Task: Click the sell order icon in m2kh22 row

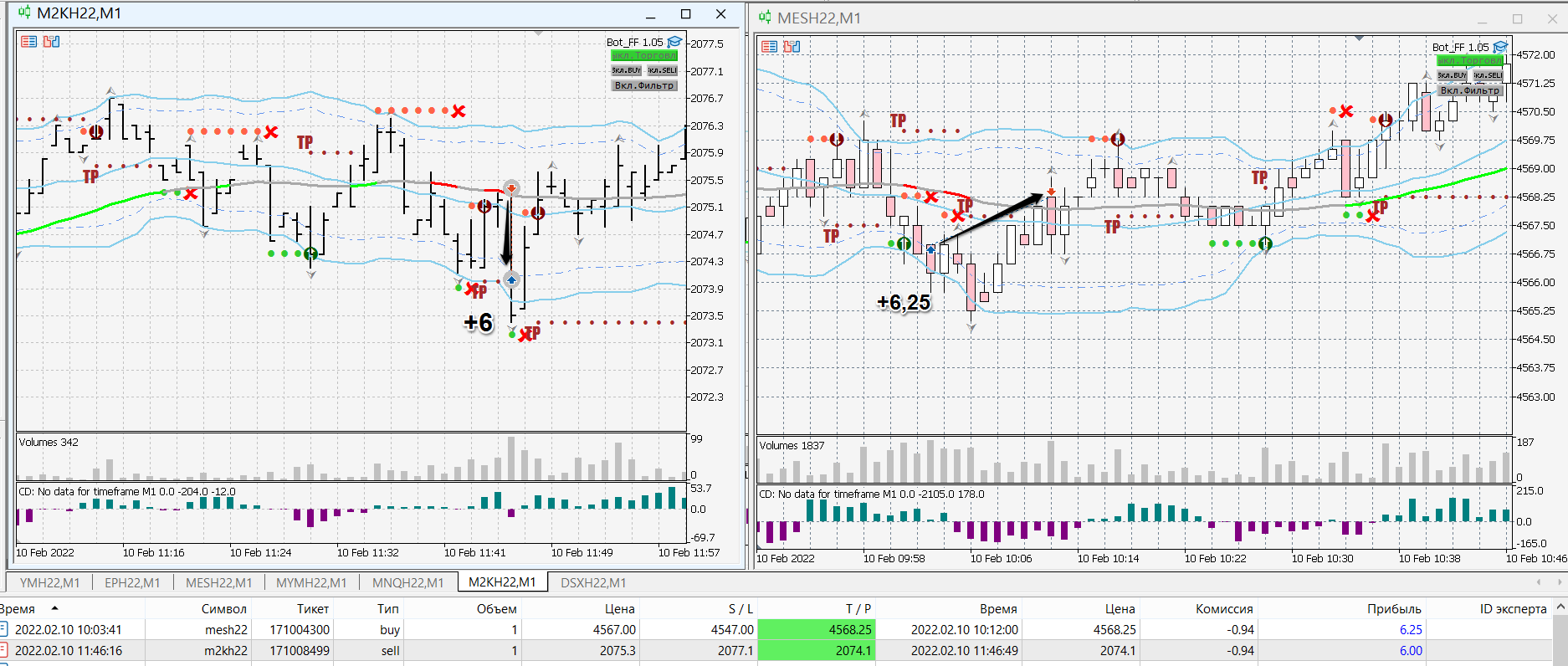Action: [4, 650]
